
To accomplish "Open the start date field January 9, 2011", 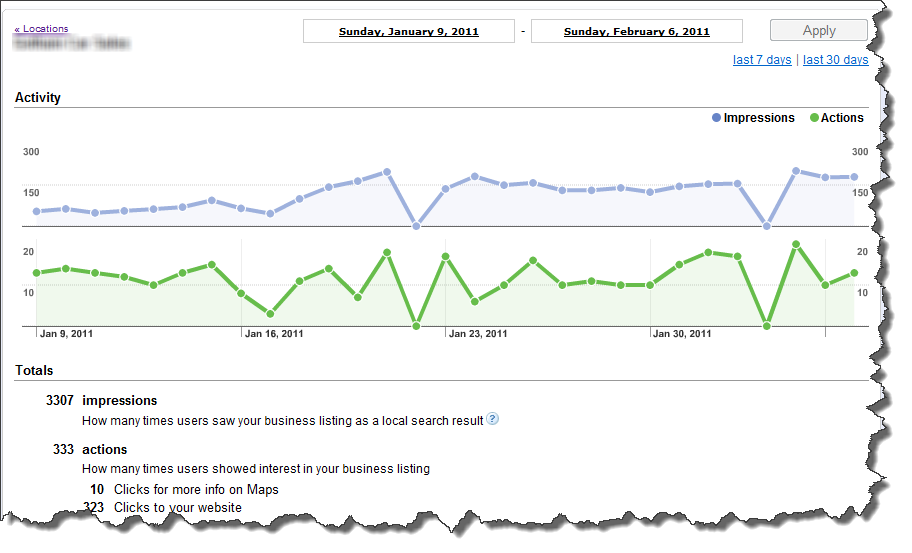I will click(408, 32).
